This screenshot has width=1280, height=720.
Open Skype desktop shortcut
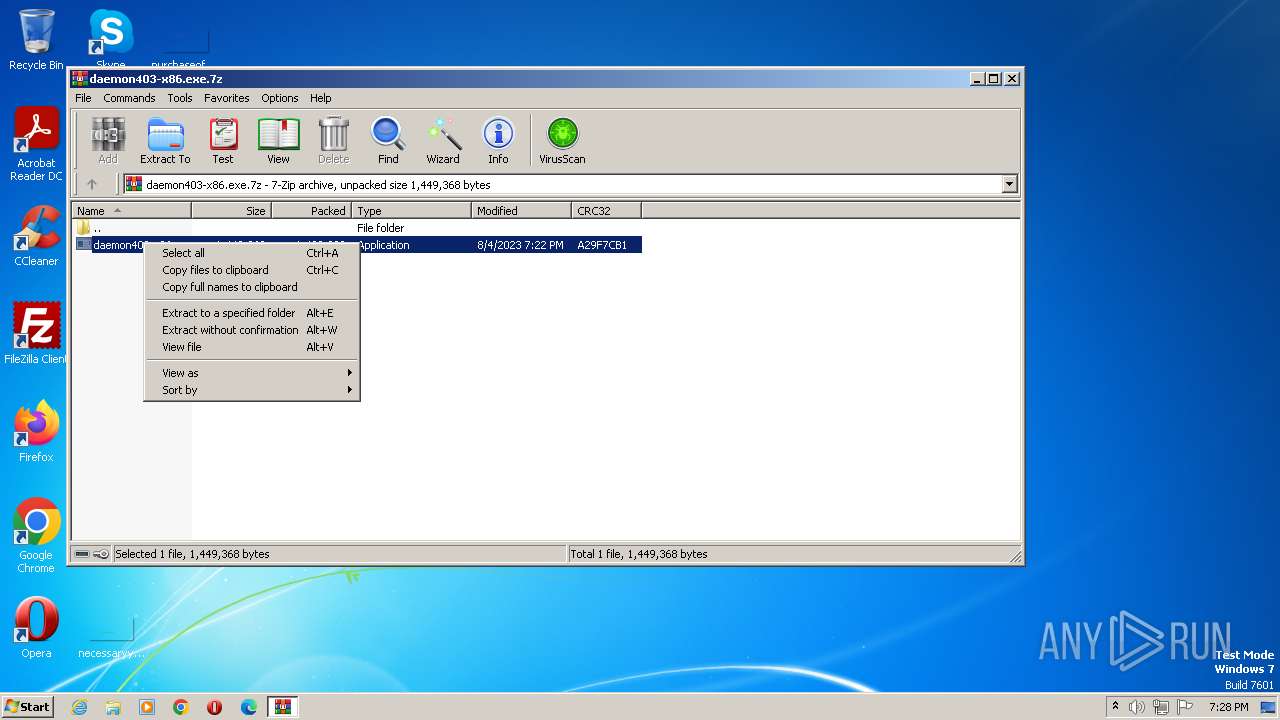click(x=110, y=40)
